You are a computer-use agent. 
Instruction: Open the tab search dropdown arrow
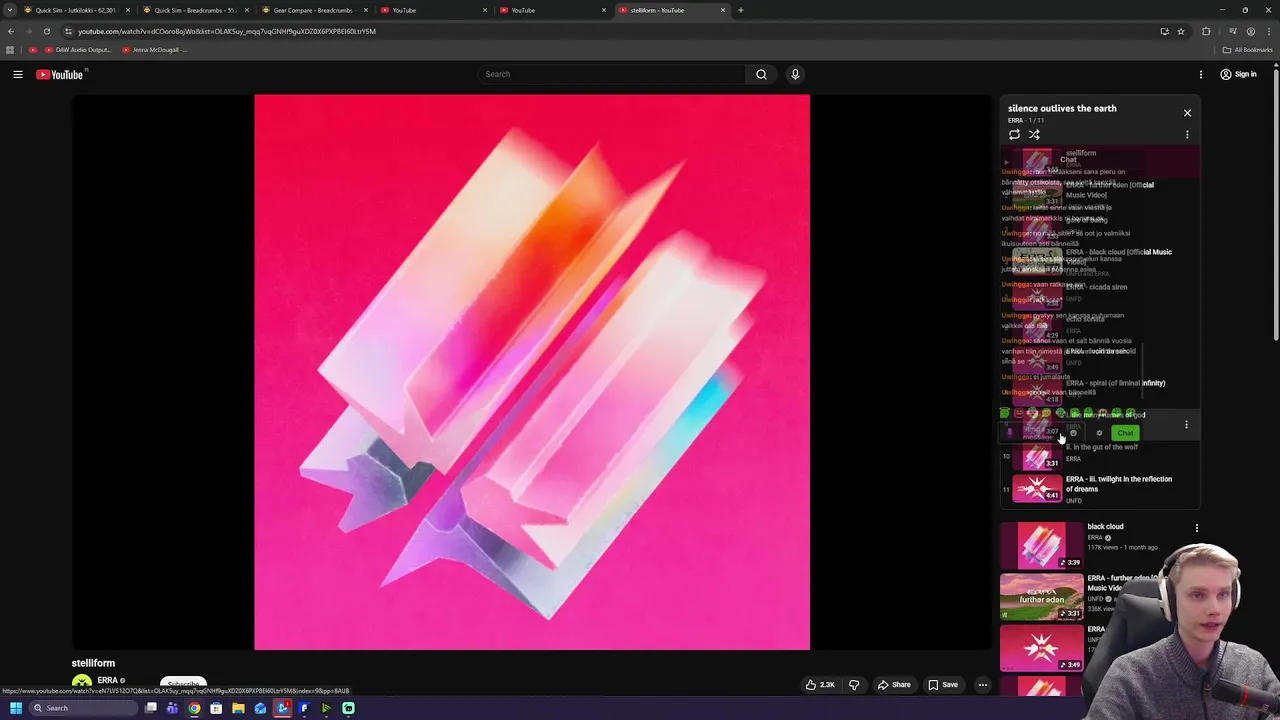tap(10, 10)
